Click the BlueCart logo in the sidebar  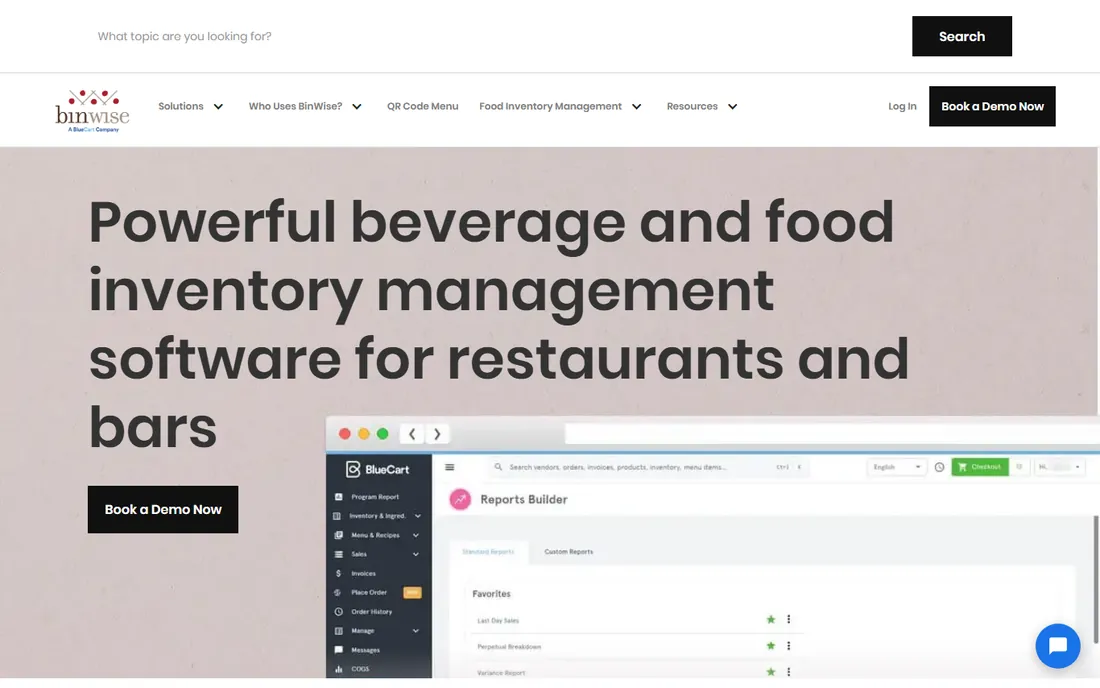pyautogui.click(x=377, y=469)
